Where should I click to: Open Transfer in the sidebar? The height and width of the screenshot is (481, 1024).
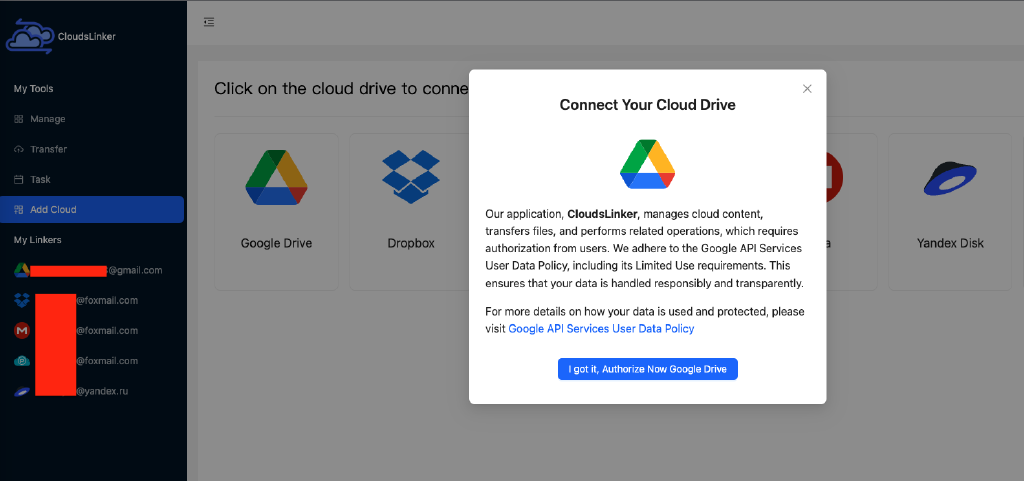pyautogui.click(x=92, y=149)
